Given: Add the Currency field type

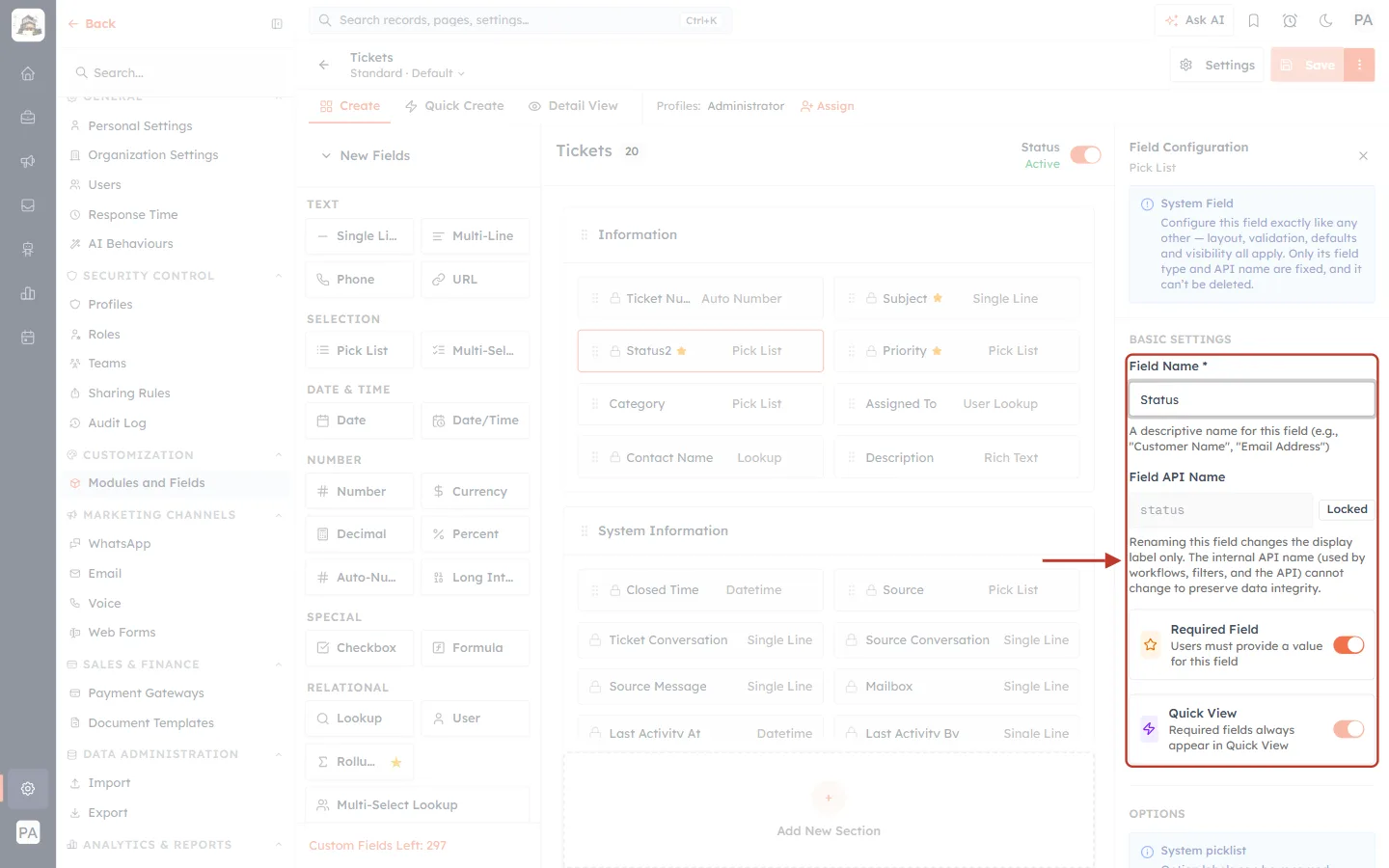Looking at the screenshot, I should point(476,491).
